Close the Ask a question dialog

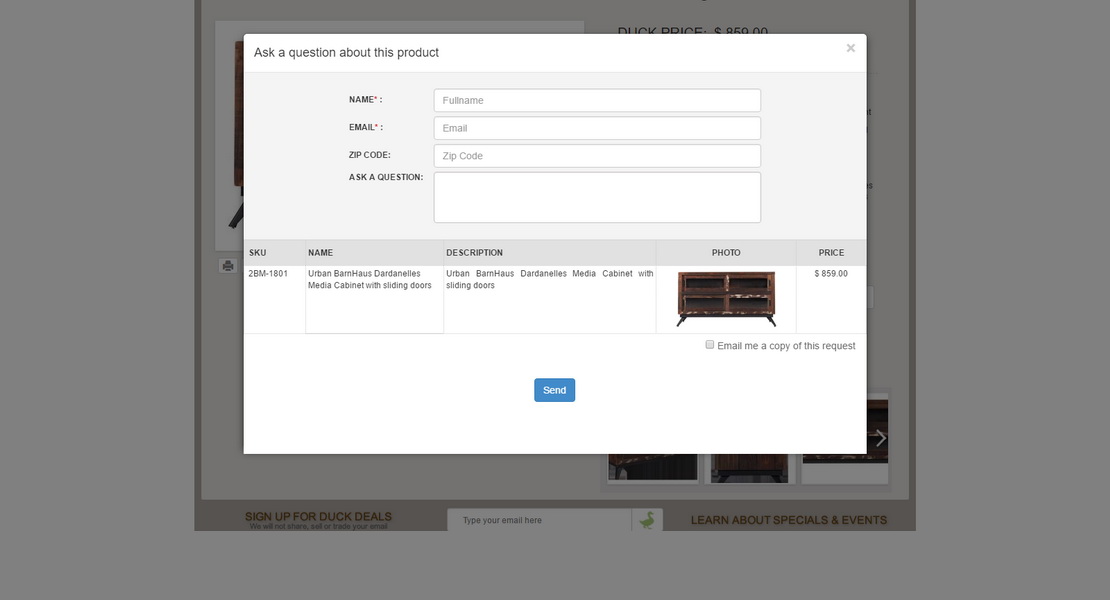(x=850, y=48)
